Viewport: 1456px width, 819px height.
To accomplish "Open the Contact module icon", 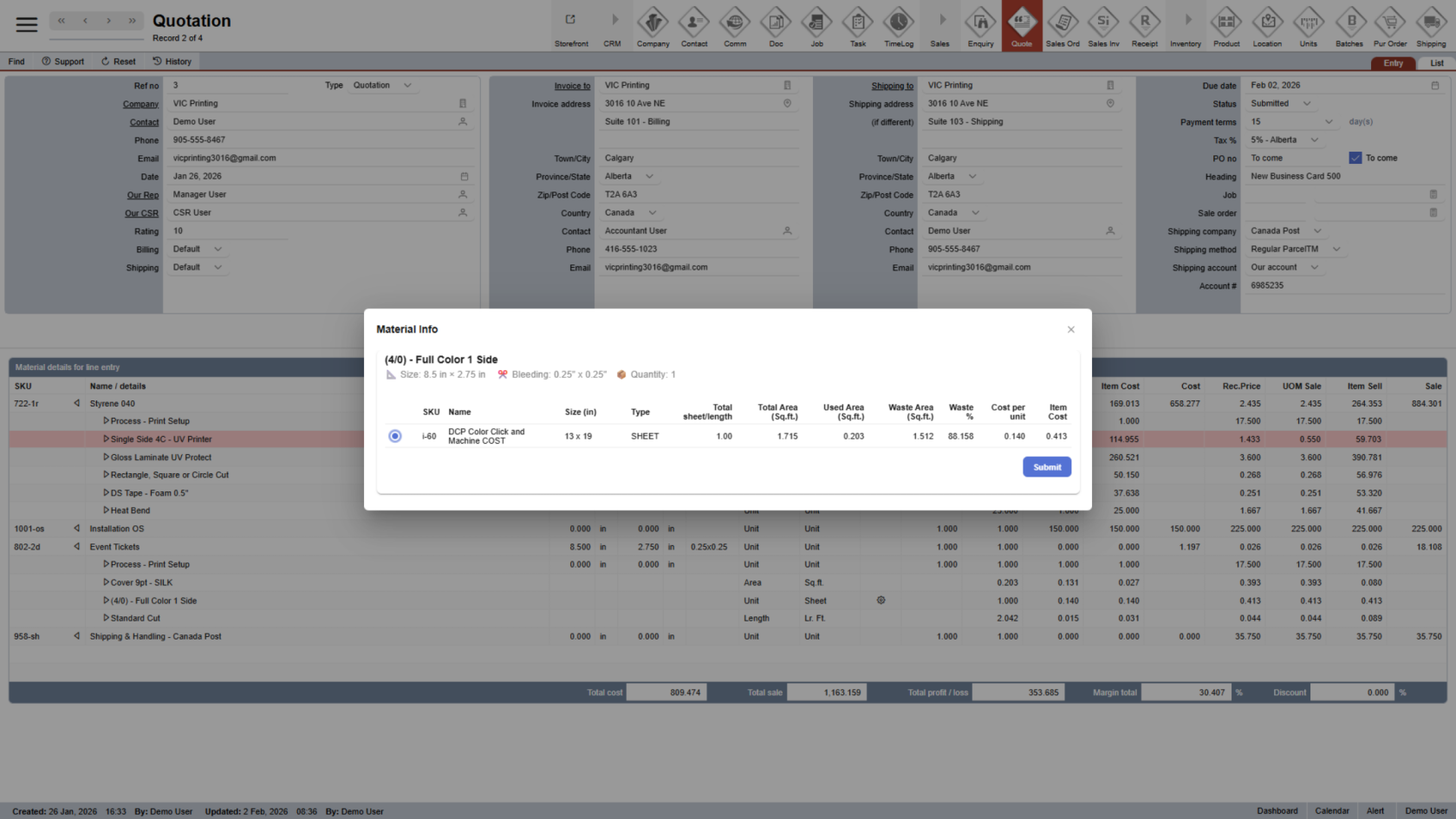I will click(694, 23).
